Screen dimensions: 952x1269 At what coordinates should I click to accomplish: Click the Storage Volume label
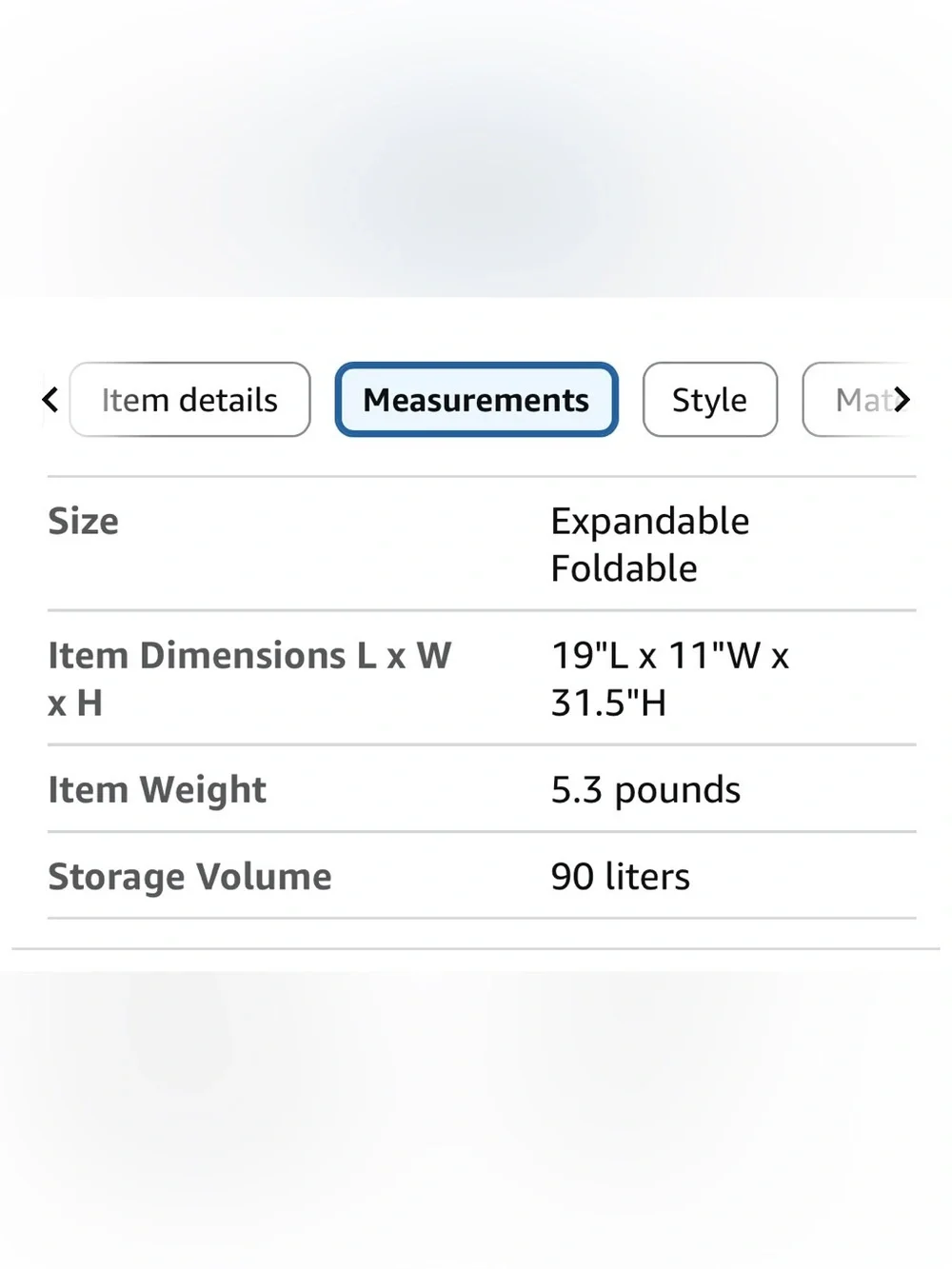click(189, 877)
